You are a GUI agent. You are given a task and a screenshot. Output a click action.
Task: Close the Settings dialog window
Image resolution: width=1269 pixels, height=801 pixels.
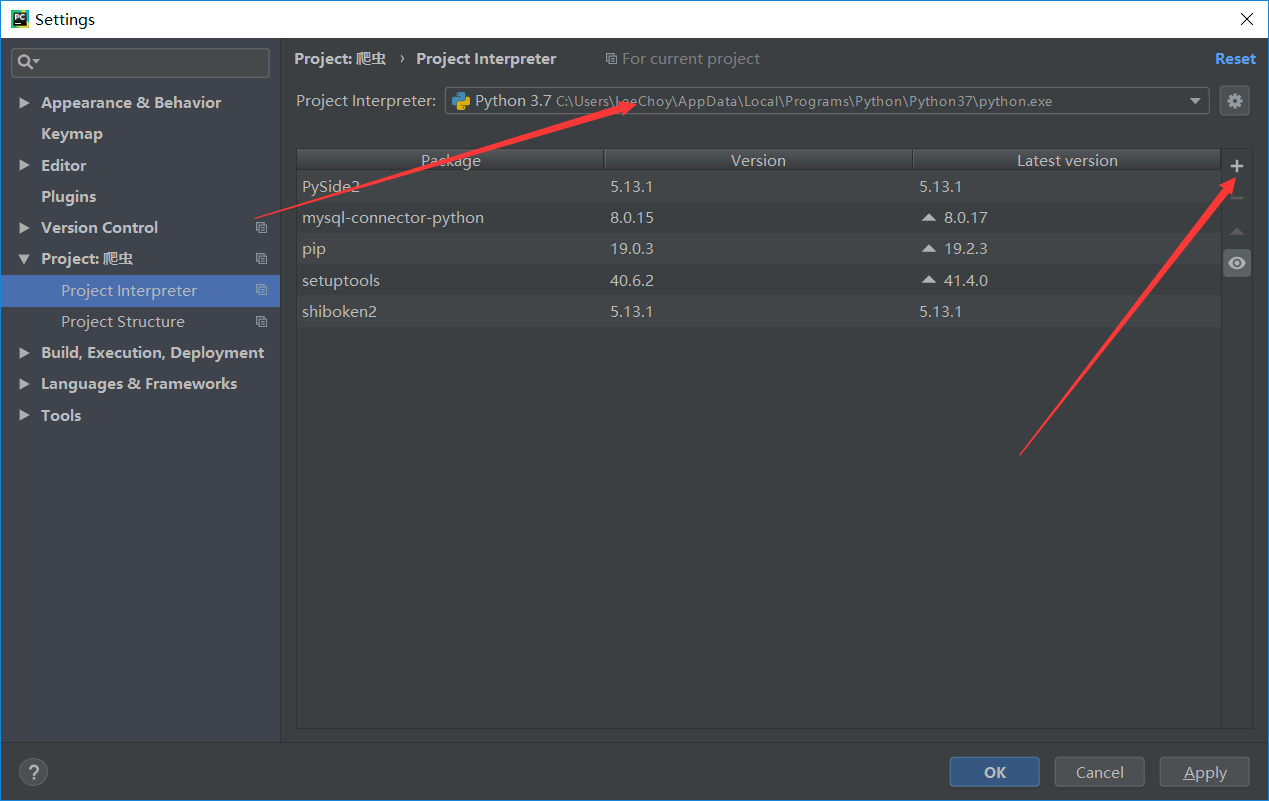click(1246, 19)
